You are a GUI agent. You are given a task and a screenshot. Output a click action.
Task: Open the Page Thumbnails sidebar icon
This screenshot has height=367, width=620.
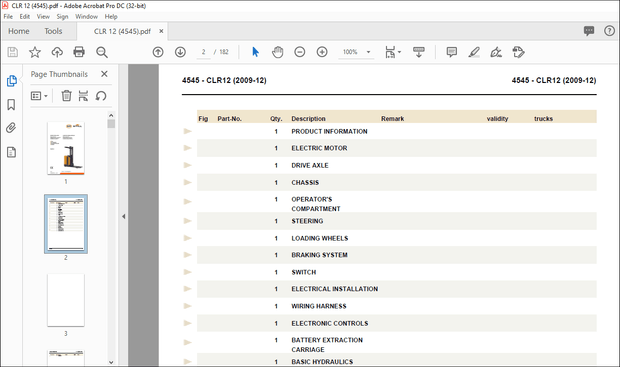tap(11, 81)
